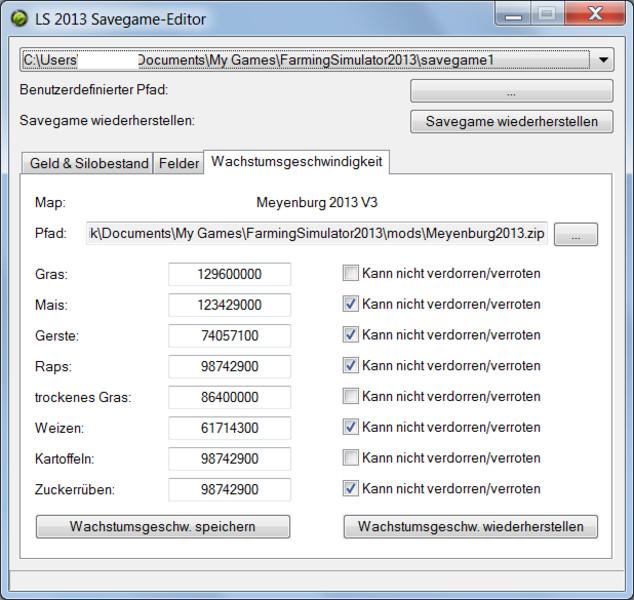Tick the Kartoffeln cannot wither checkbox

351,458
